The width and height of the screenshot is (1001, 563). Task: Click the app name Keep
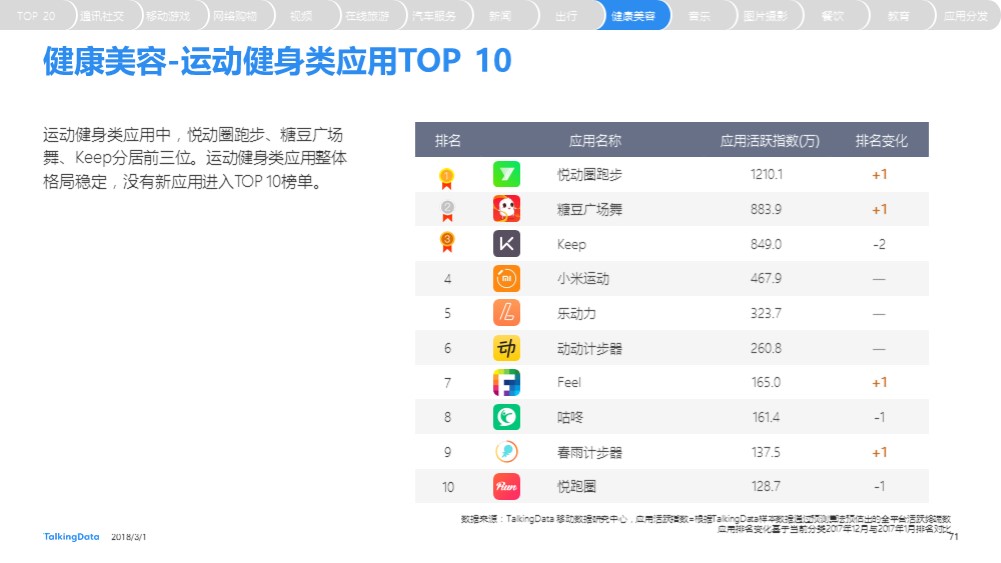[571, 244]
